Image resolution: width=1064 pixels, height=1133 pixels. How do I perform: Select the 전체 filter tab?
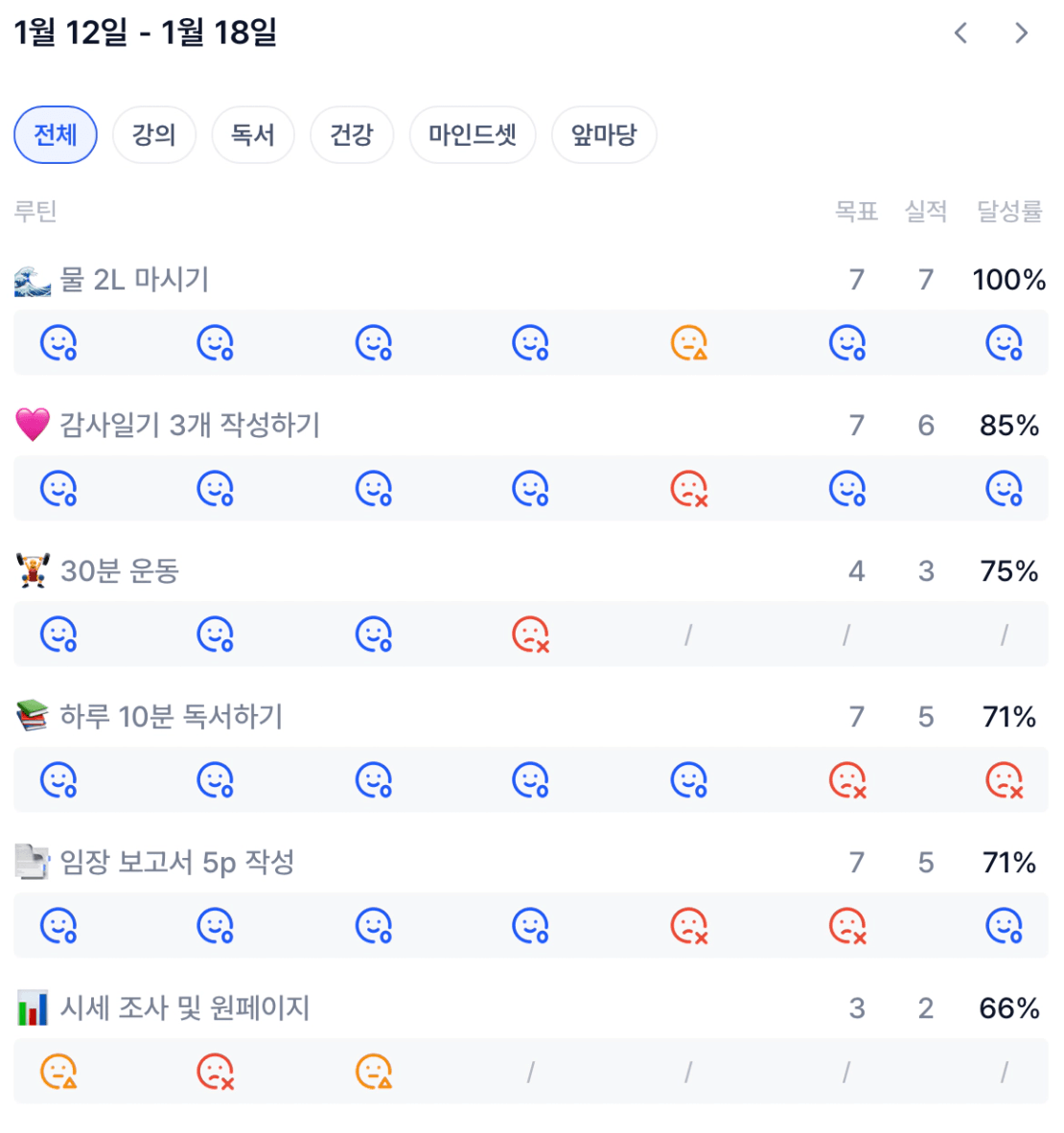(x=56, y=135)
